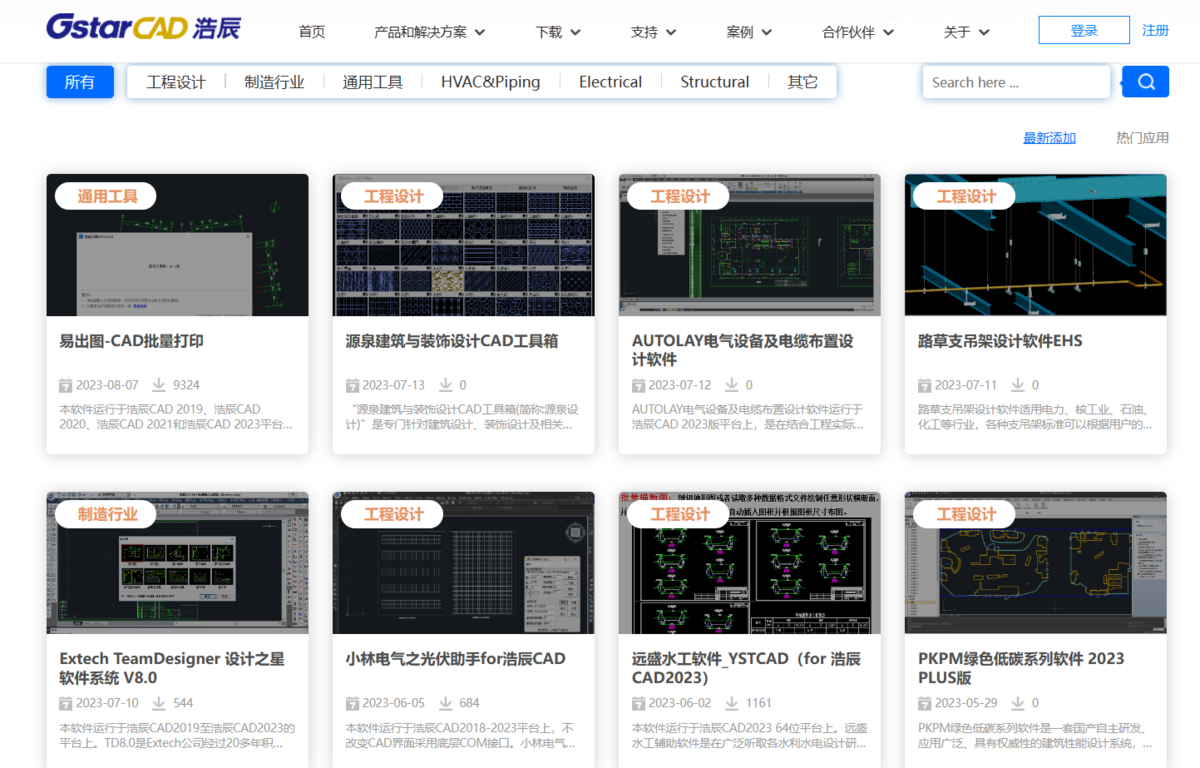Click calendar icon beside 2023-07-12
1200x768 pixels.
click(638, 385)
